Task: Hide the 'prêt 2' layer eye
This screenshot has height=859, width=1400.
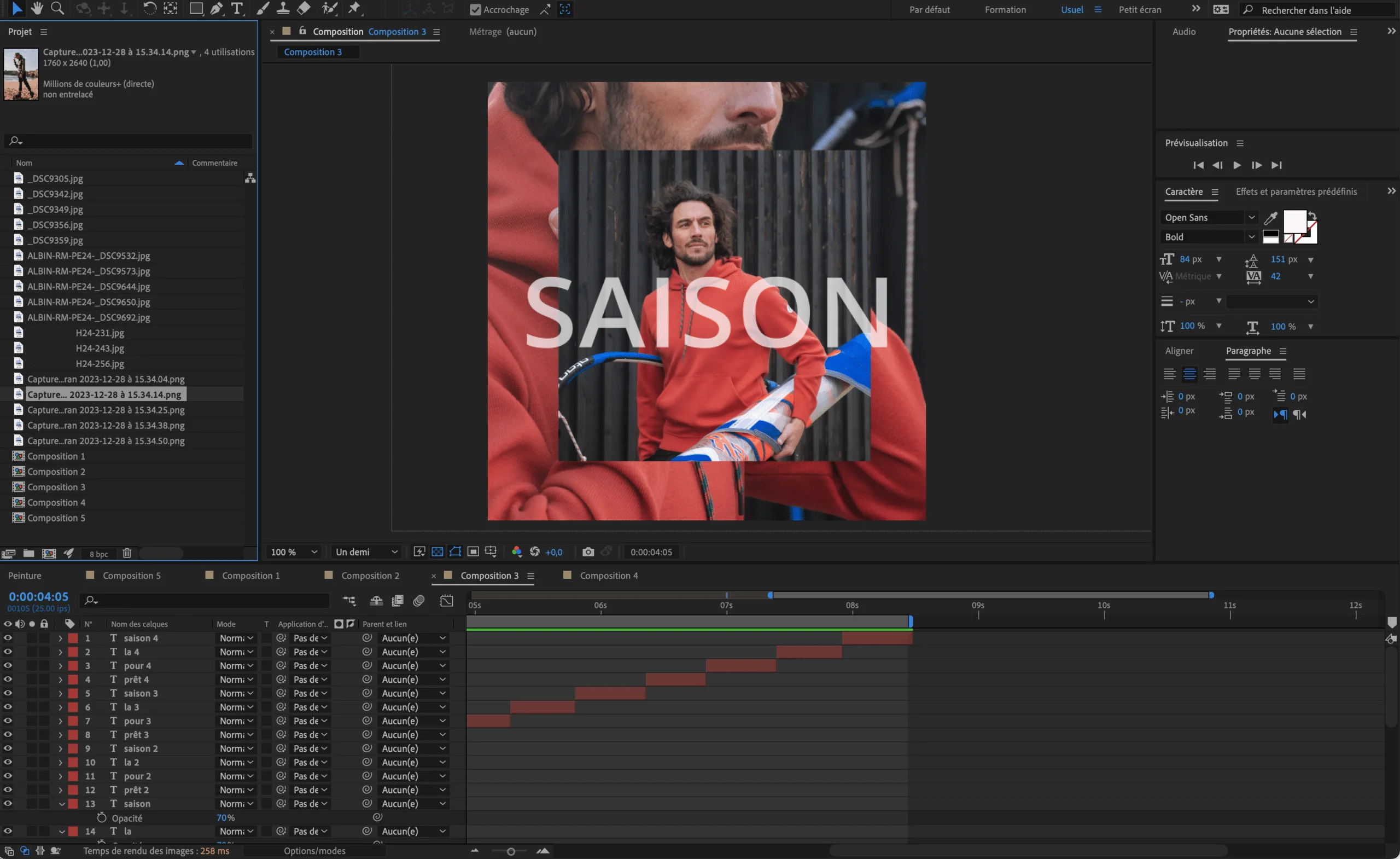Action: 8,790
